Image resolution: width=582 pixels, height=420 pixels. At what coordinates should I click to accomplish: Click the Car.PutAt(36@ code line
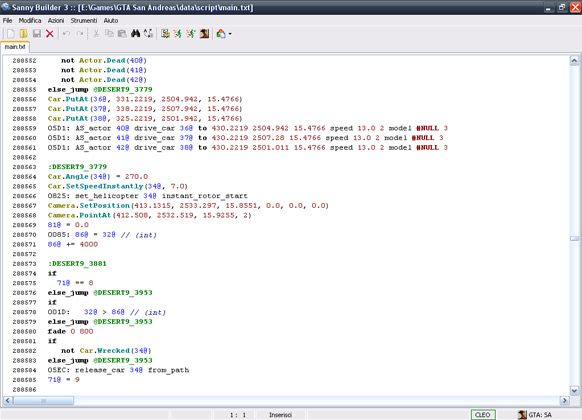coord(145,99)
